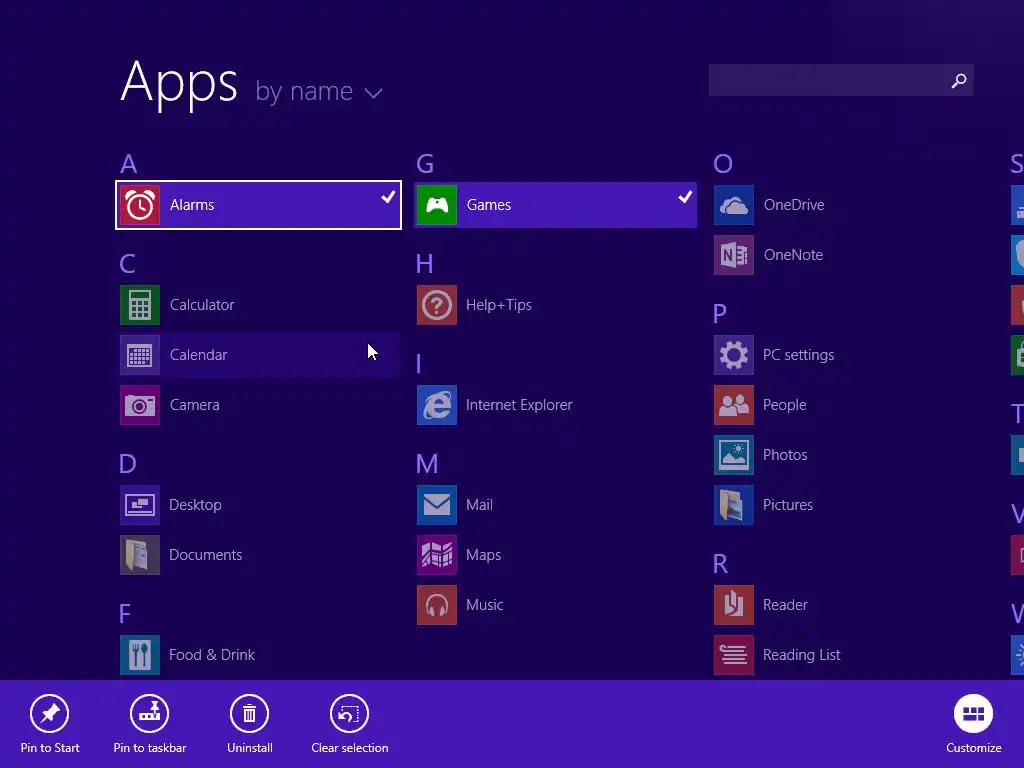Click the 'Help+Tips' label

[499, 305]
